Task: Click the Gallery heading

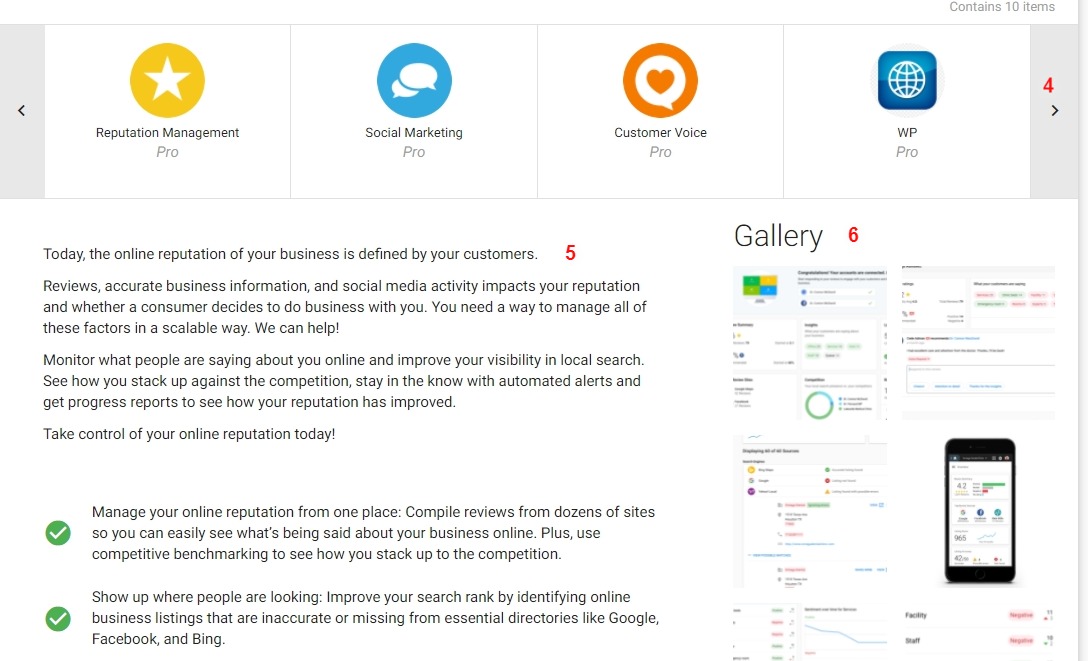Action: [778, 236]
